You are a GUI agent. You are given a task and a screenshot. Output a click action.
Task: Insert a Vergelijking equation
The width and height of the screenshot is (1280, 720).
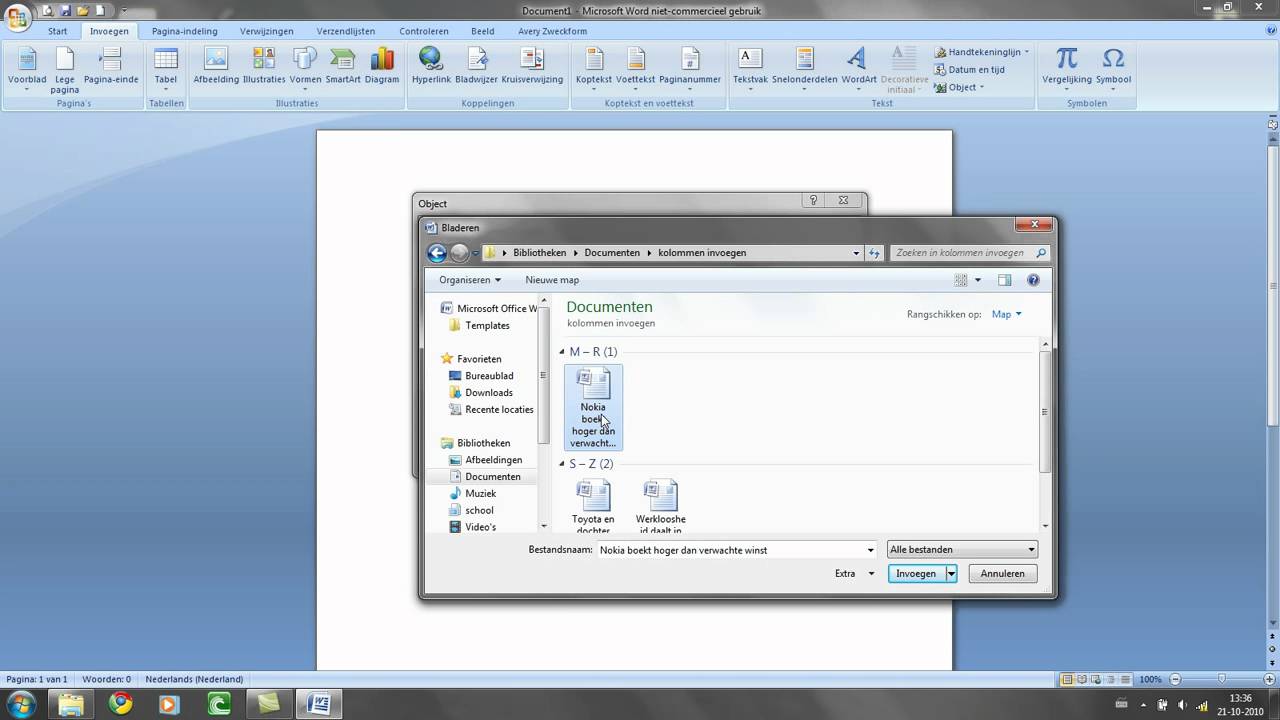pos(1067,69)
